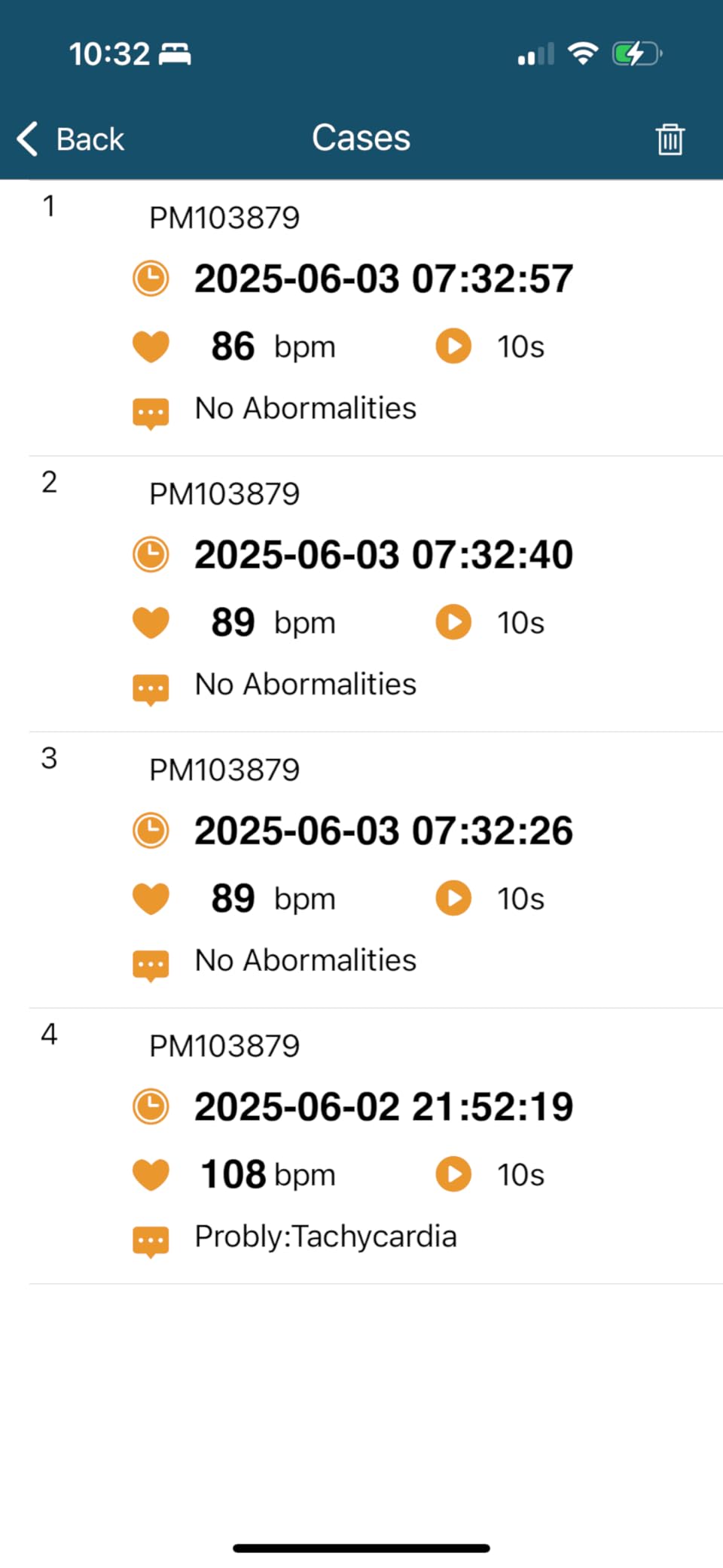Play the 07:32:57 recording
Viewport: 723px width, 1568px height.
click(x=453, y=346)
